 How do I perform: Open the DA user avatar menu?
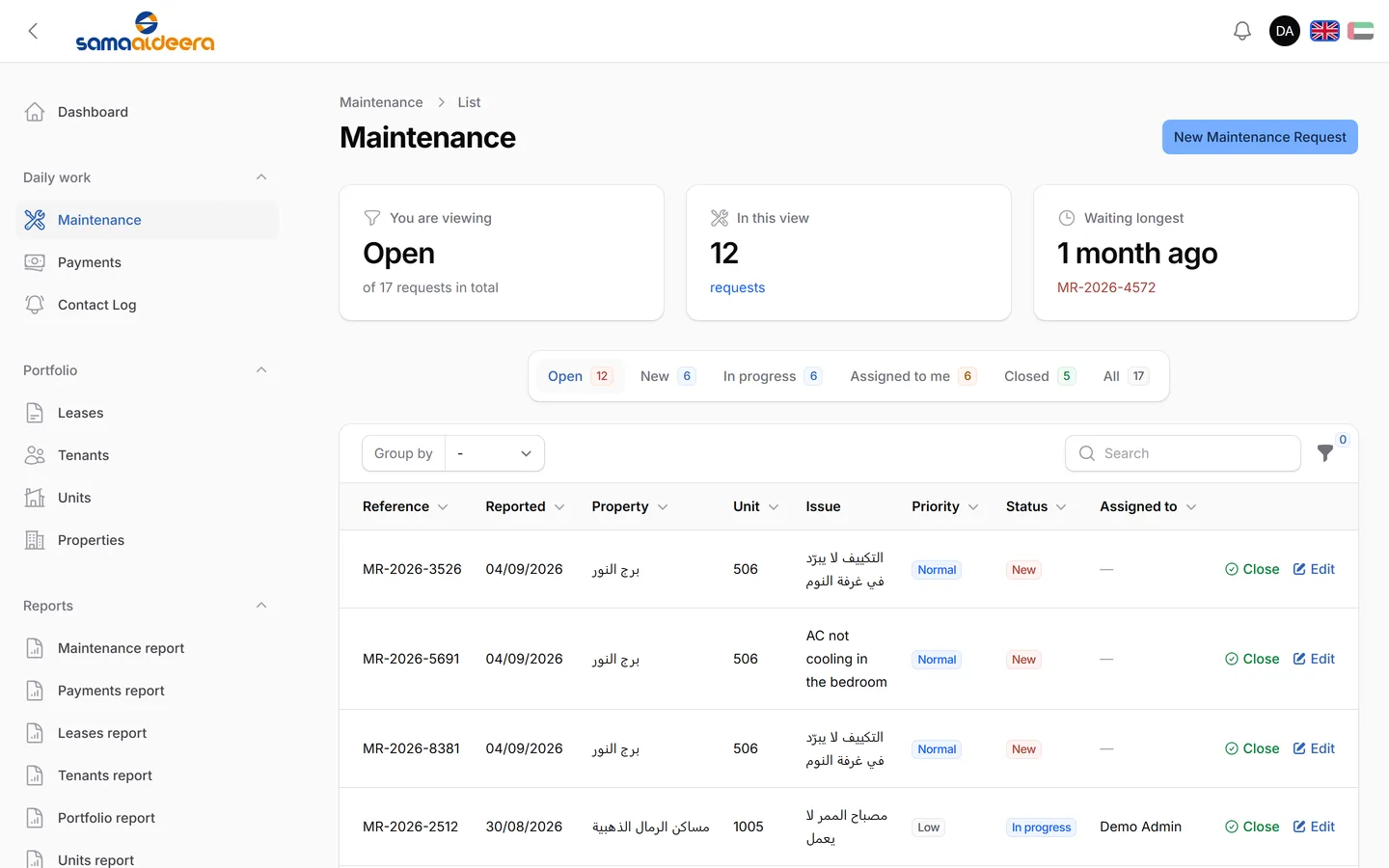[1285, 31]
